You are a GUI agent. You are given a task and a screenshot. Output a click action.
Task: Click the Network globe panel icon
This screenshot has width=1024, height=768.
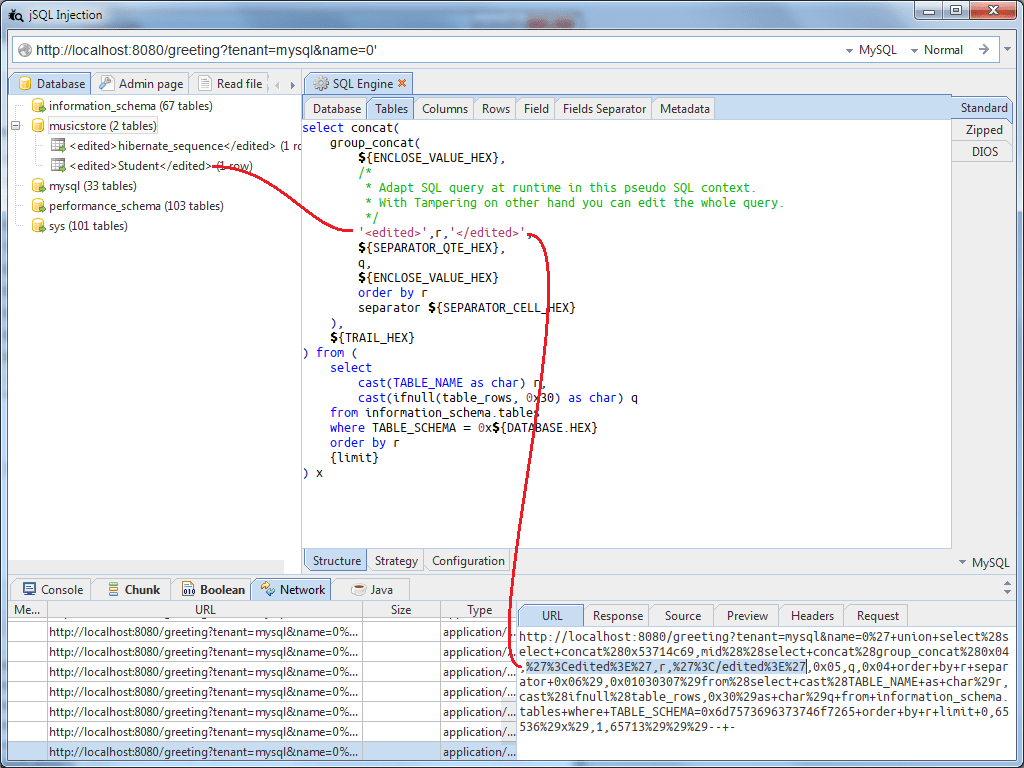[x=268, y=589]
